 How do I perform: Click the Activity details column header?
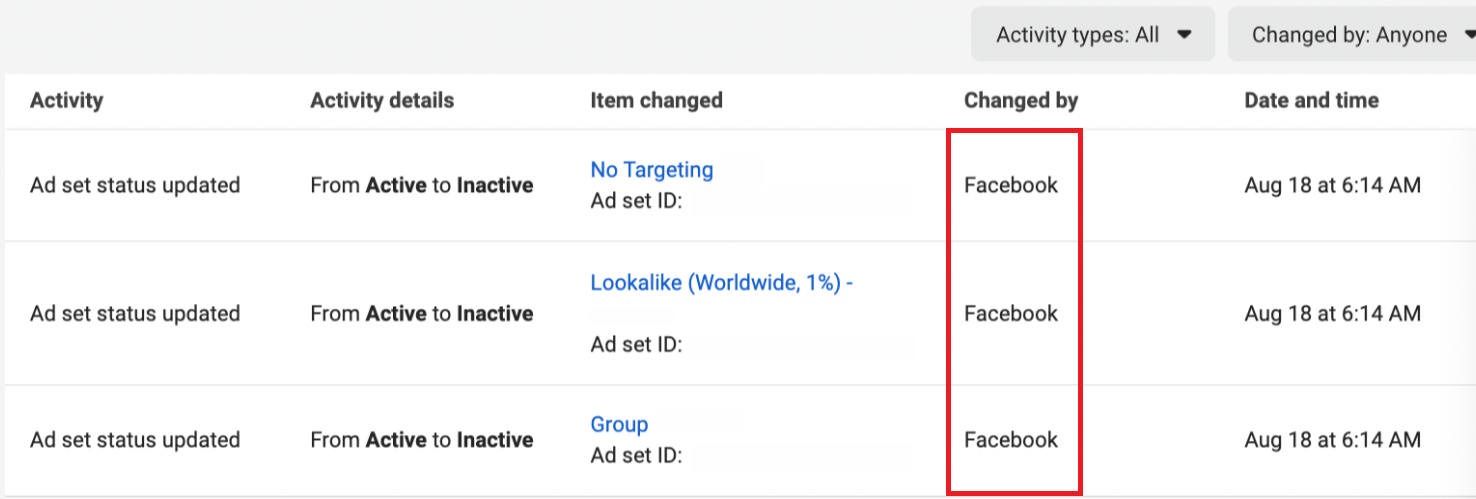(382, 100)
